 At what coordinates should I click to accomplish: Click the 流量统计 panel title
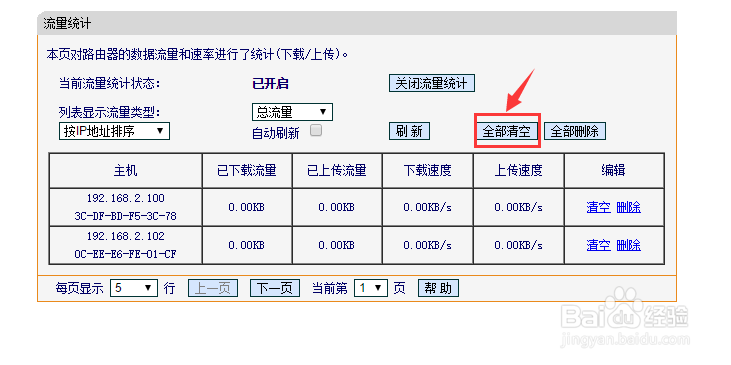[67, 23]
